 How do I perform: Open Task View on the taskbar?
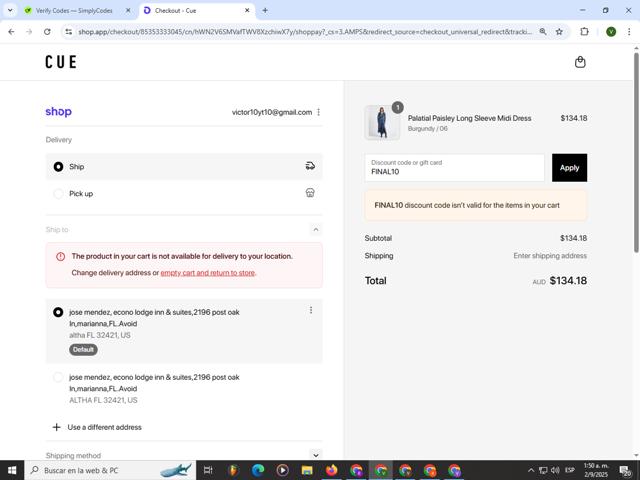click(208, 470)
